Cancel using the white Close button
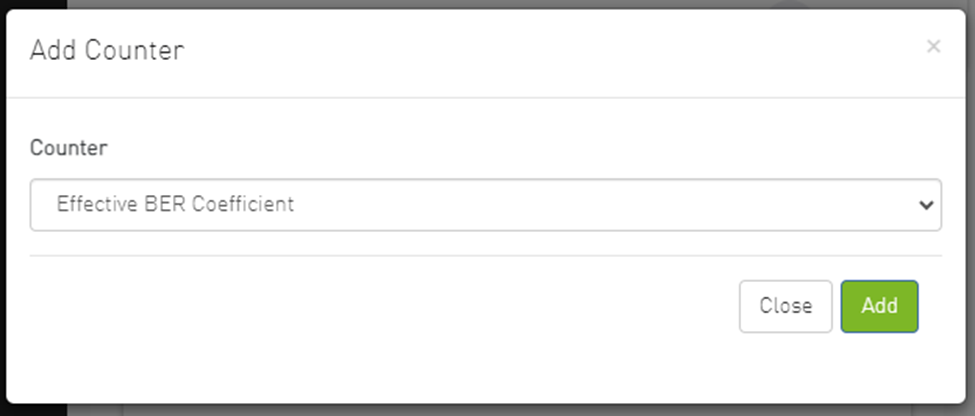Image resolution: width=975 pixels, height=416 pixels. pos(785,306)
